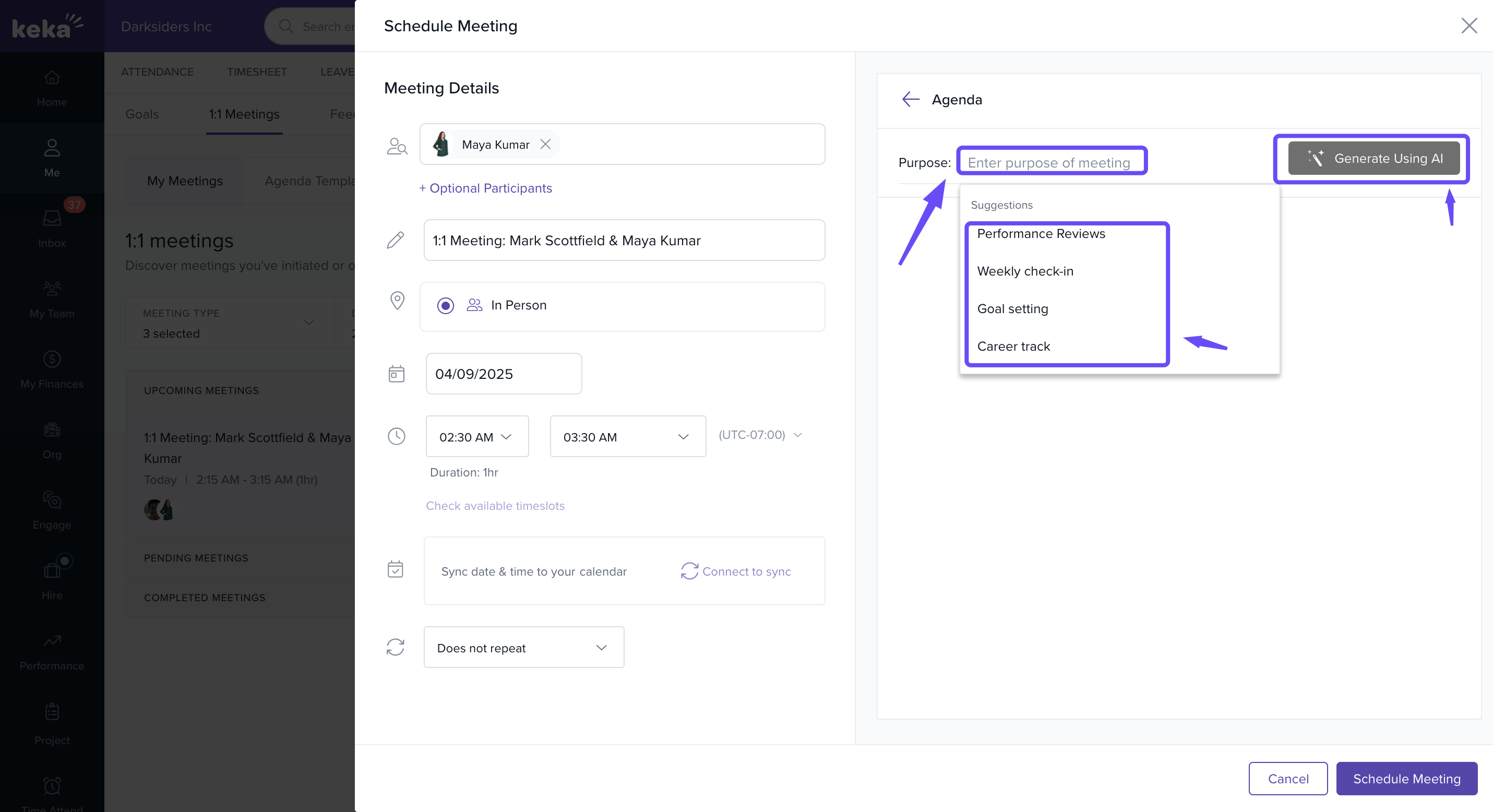Pick the Weekly check-in suggestion

pyautogui.click(x=1025, y=271)
